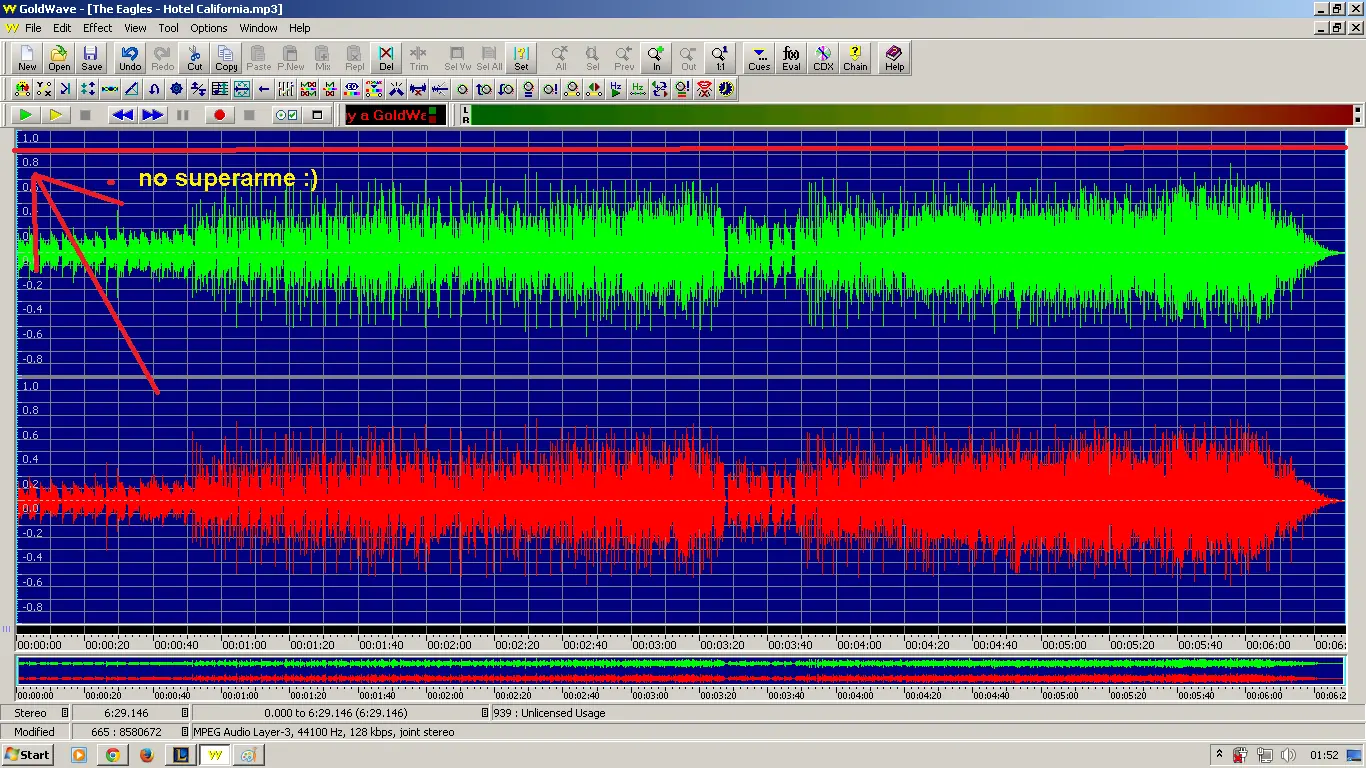
Task: Open the Chain effect editor
Action: point(855,58)
